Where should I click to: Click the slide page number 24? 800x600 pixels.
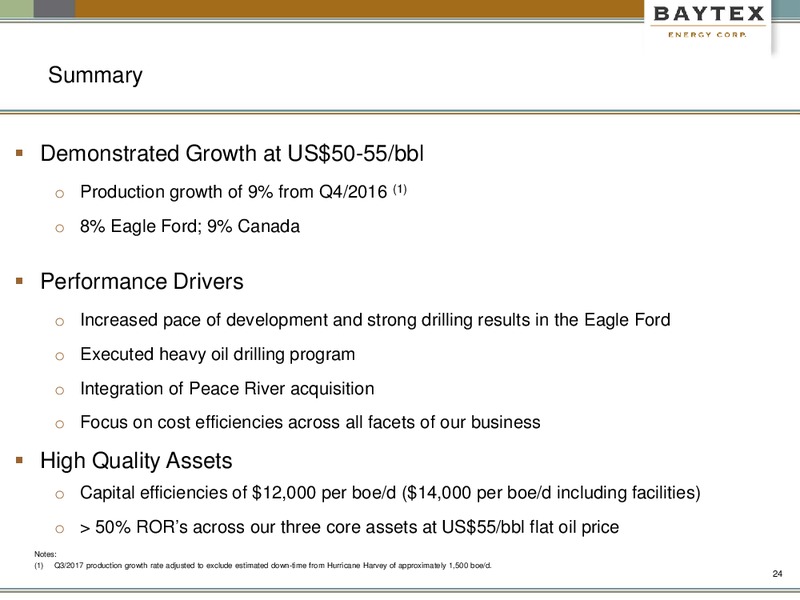coord(777,573)
